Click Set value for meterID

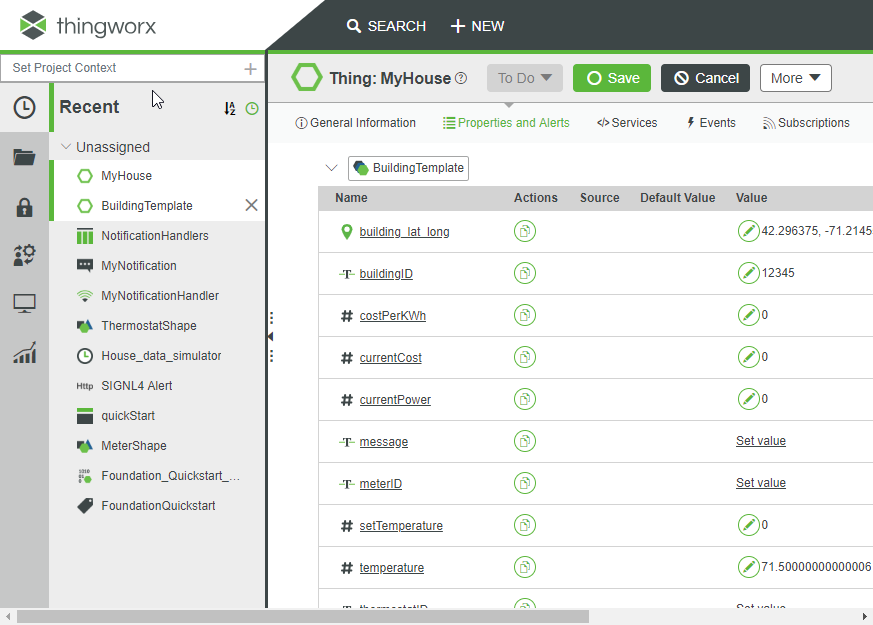[x=761, y=483]
